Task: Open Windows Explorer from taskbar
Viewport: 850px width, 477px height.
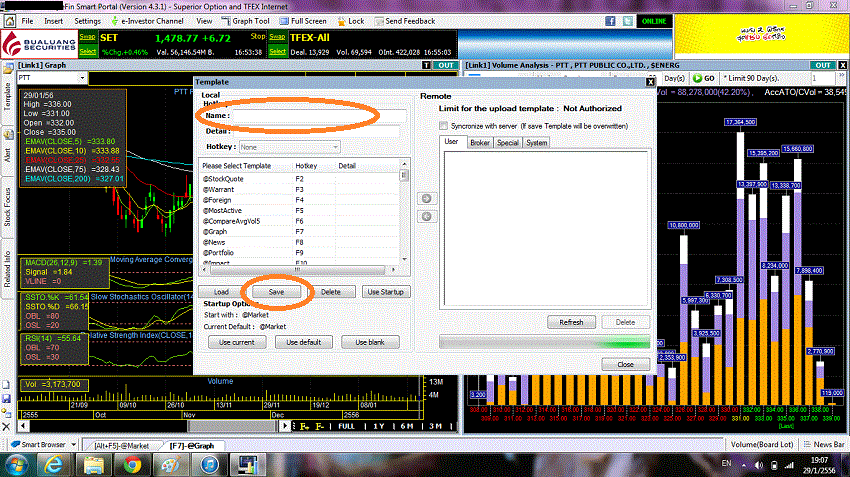Action: (x=93, y=465)
